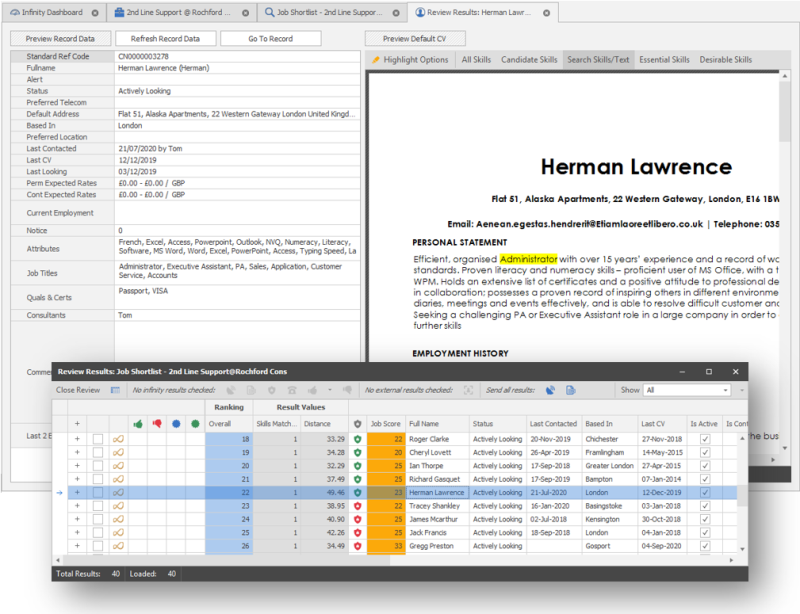Open the Show dropdown set to All
This screenshot has width=800, height=614.
(687, 390)
